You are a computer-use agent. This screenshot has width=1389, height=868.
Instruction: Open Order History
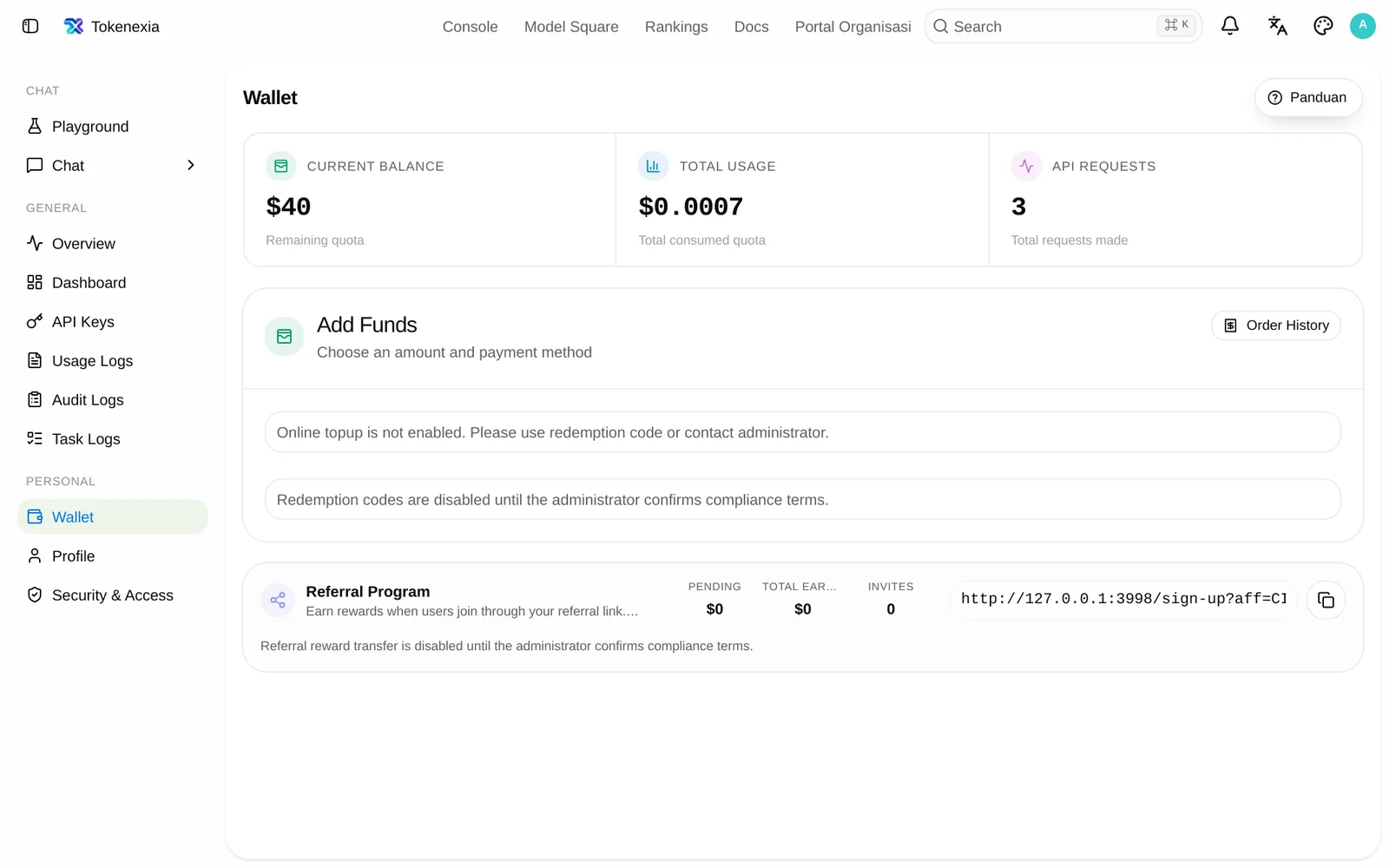point(1275,325)
